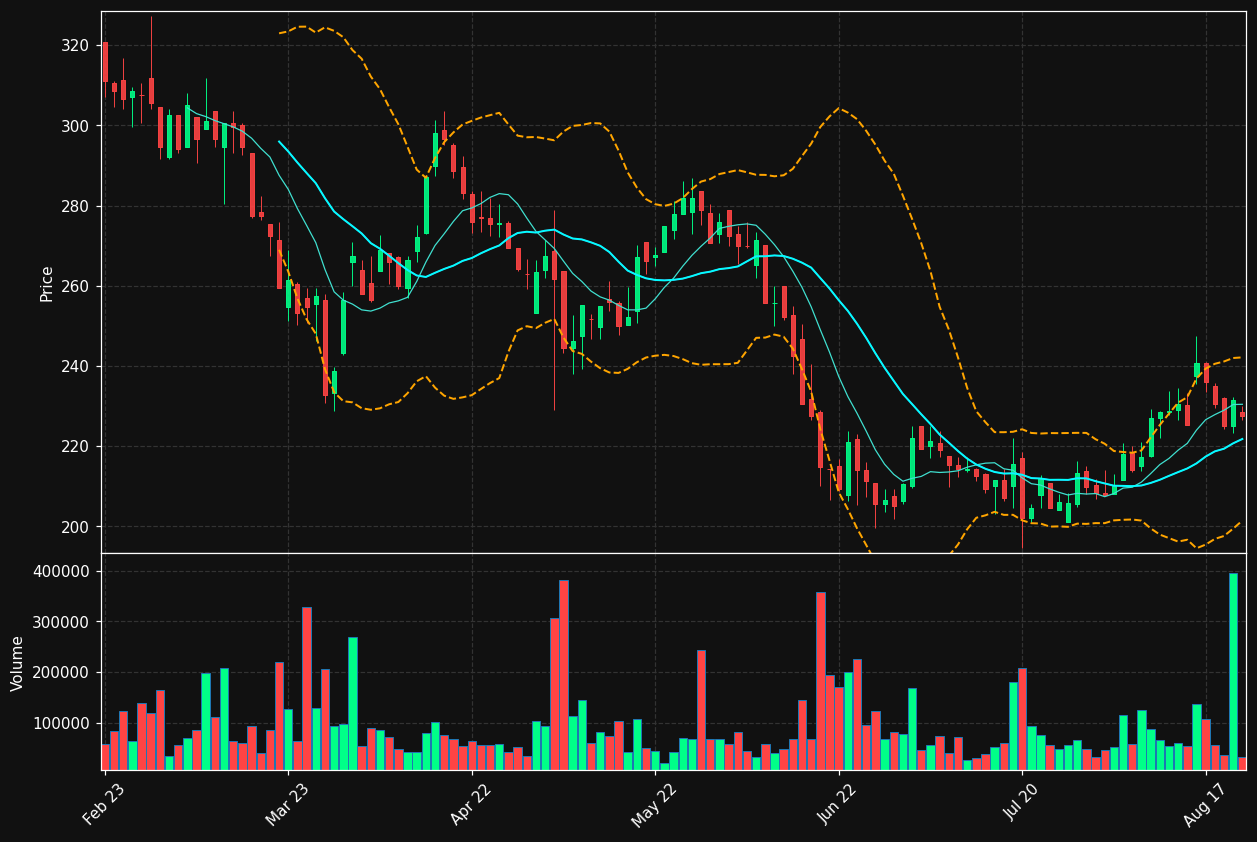This screenshot has height=842, width=1257.
Task: Click the 220 price axis label
Action: (76, 446)
